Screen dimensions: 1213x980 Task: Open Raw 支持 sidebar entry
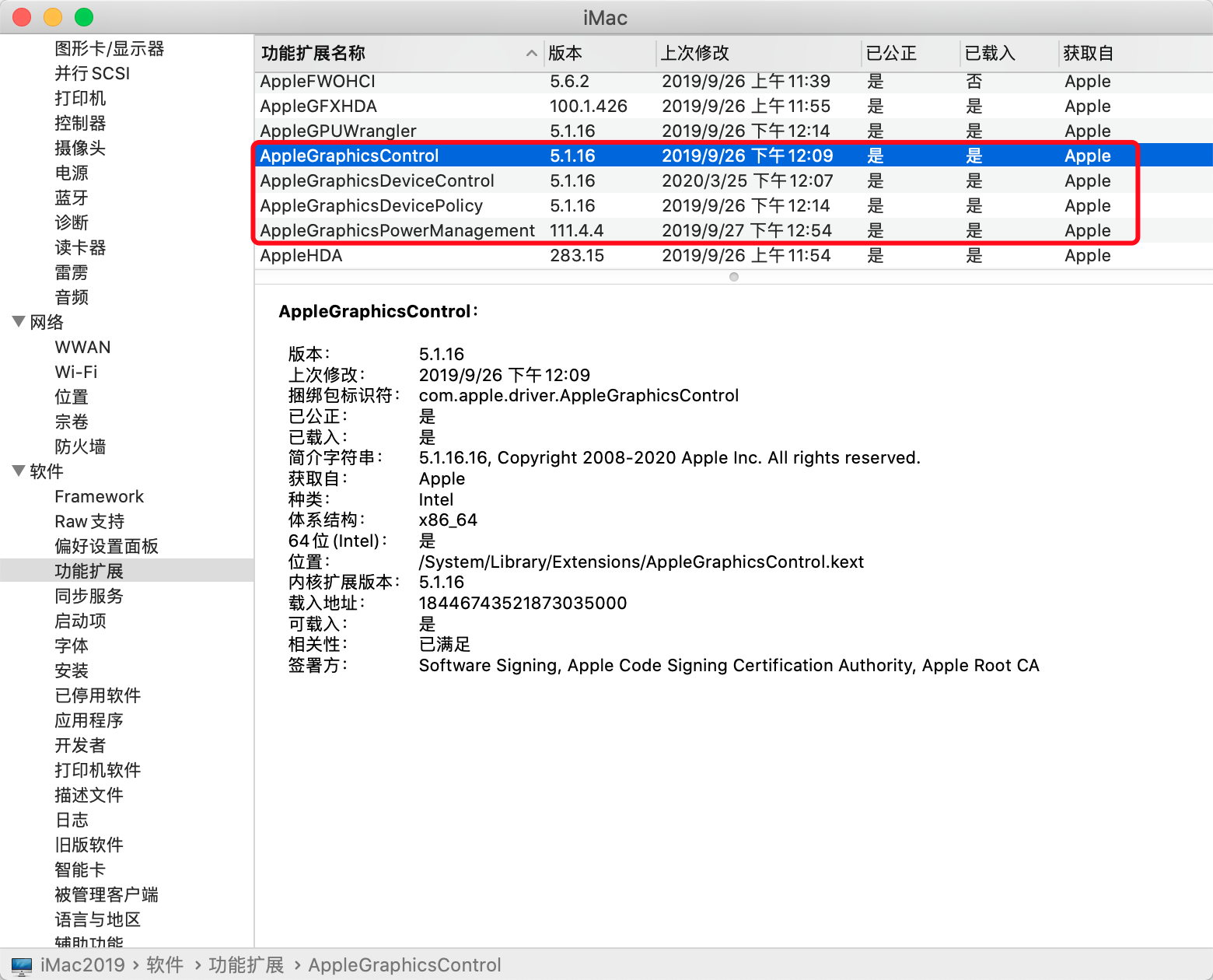tap(89, 521)
